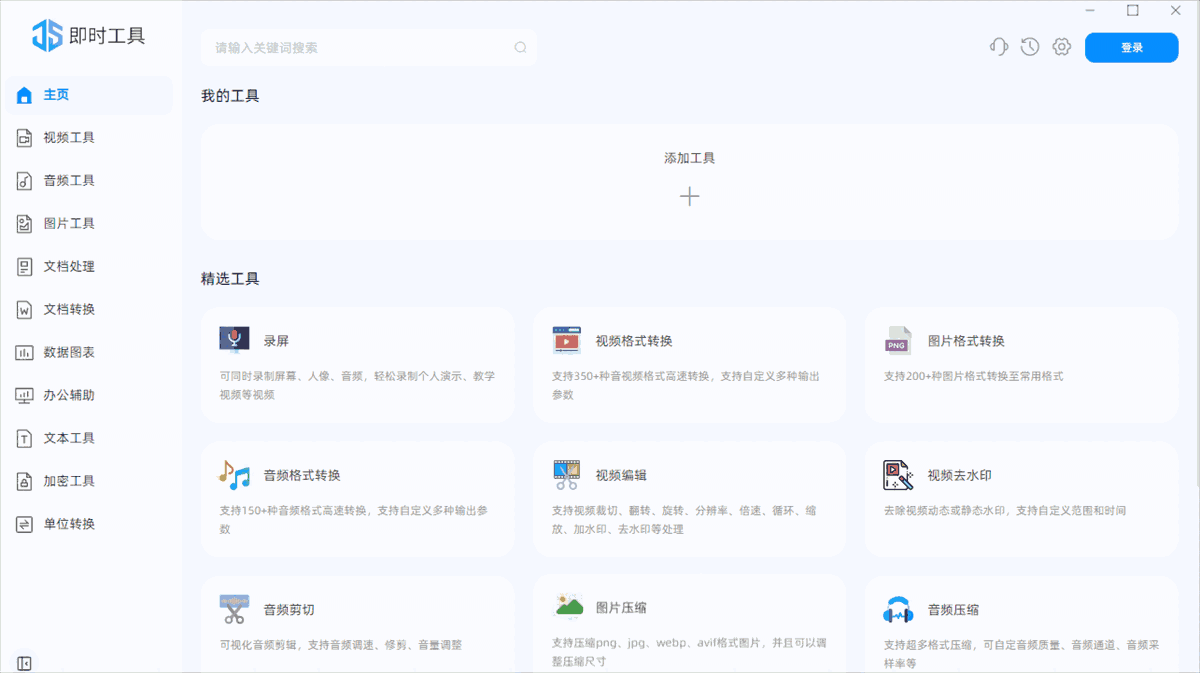Open the 音频剪切 audio cutter icon
Image resolution: width=1200 pixels, height=673 pixels.
pyautogui.click(x=234, y=607)
